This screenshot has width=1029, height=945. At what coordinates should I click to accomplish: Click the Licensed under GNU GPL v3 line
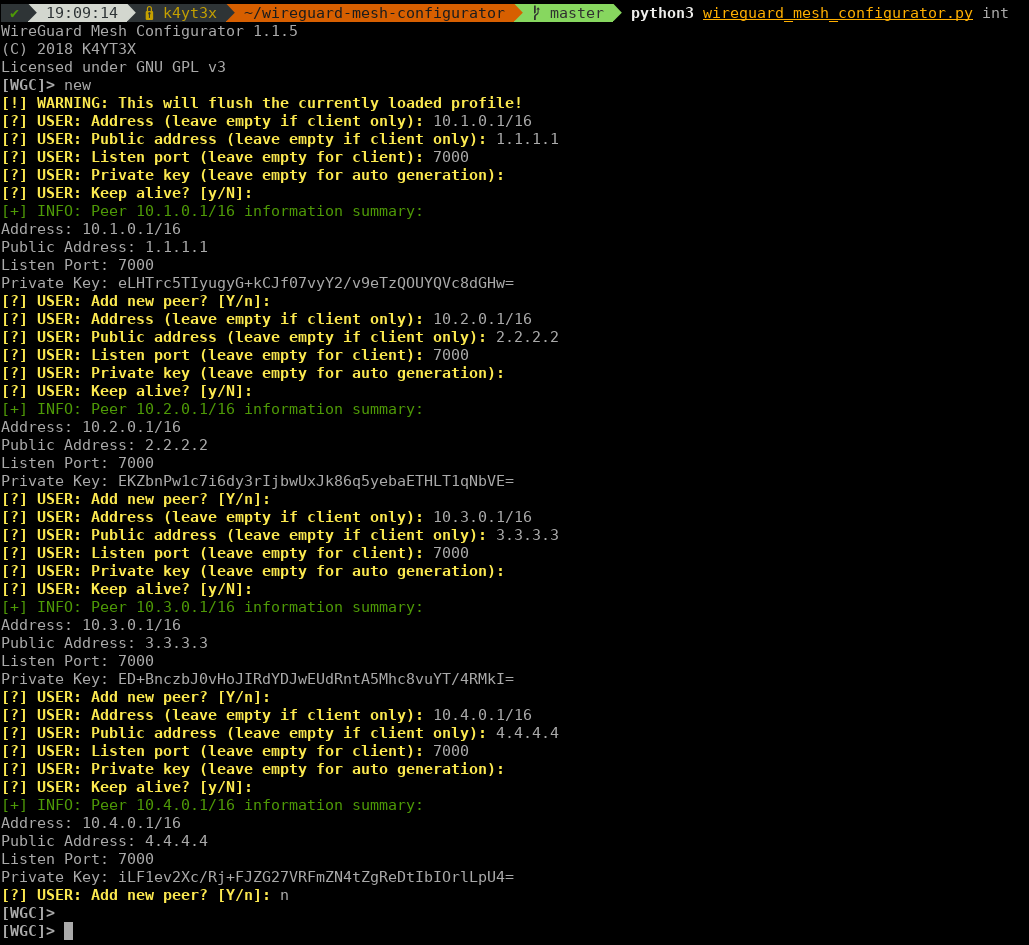114,67
